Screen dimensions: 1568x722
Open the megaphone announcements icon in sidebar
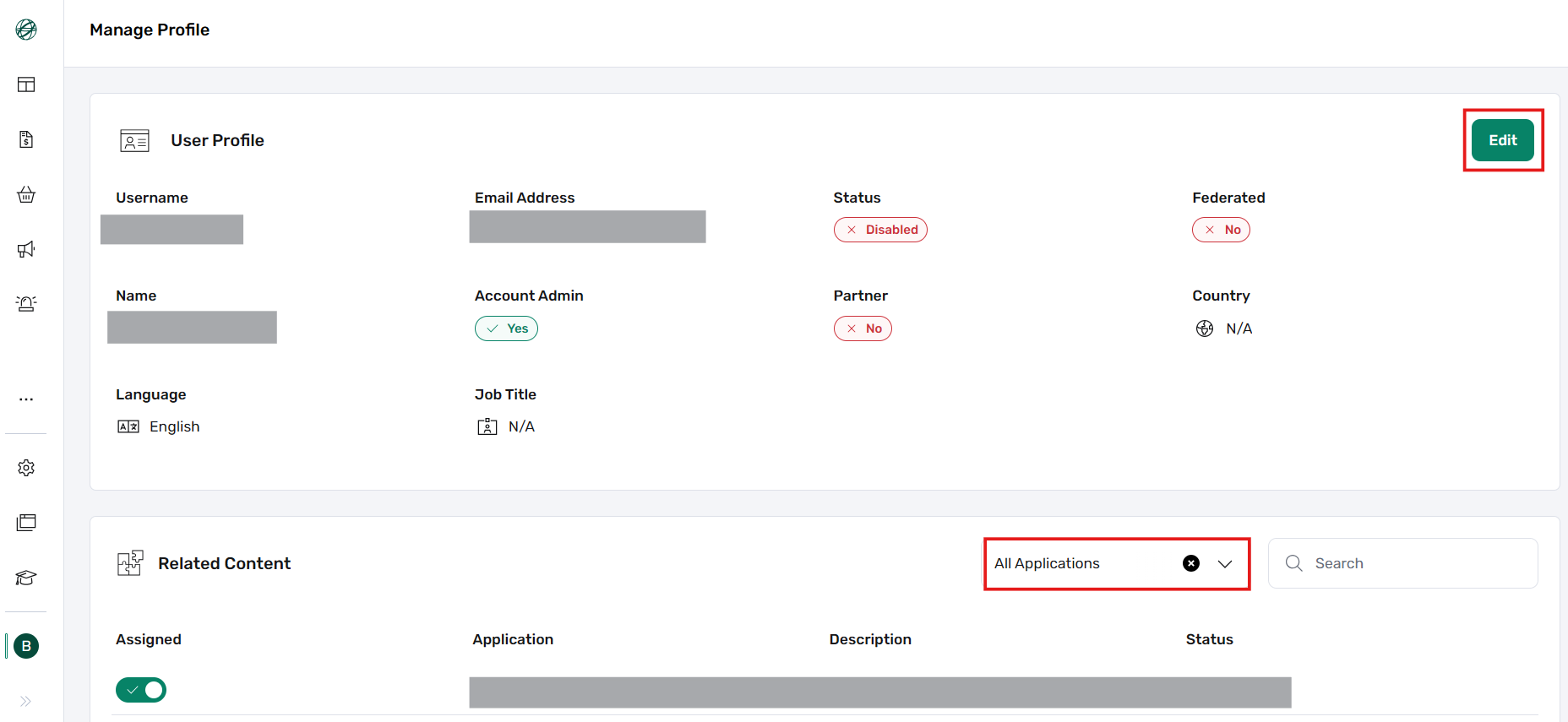26,249
